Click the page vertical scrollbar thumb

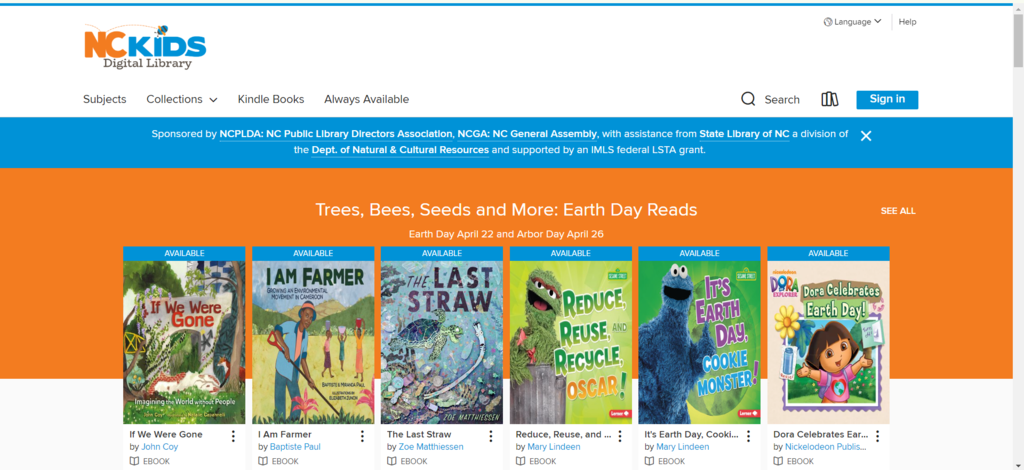(1018, 40)
